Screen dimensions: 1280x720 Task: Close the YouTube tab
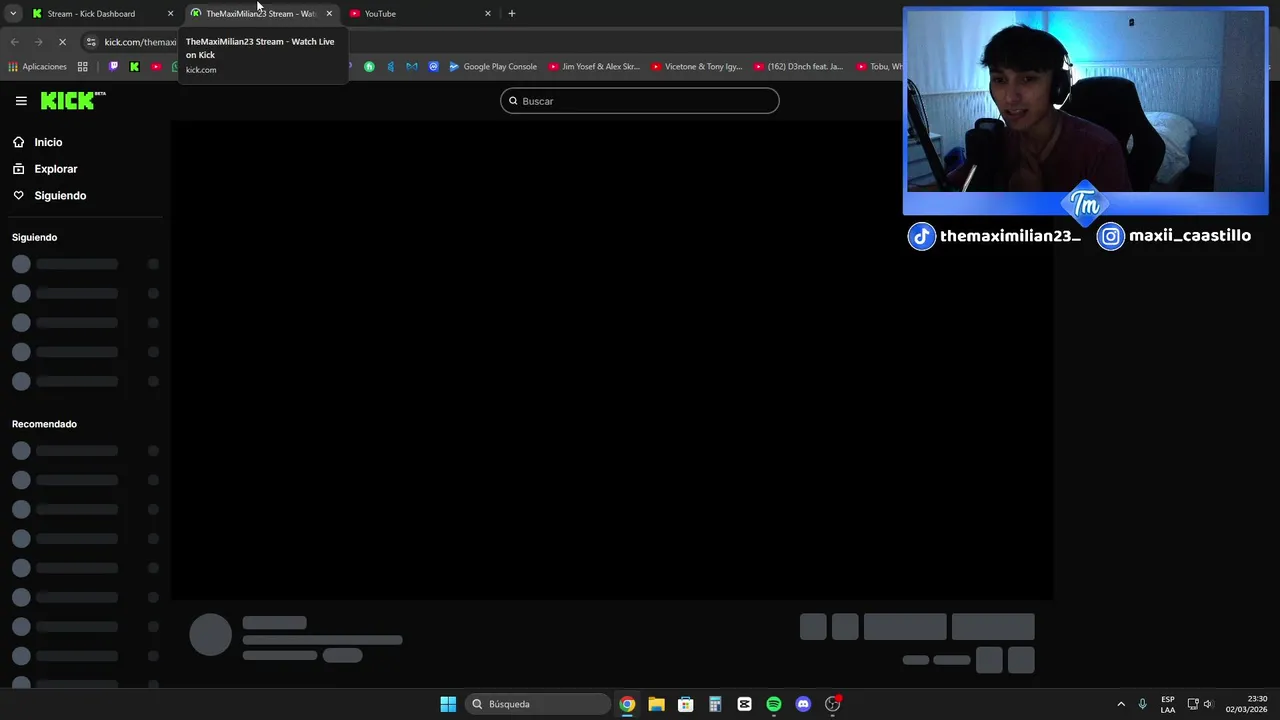(x=488, y=14)
